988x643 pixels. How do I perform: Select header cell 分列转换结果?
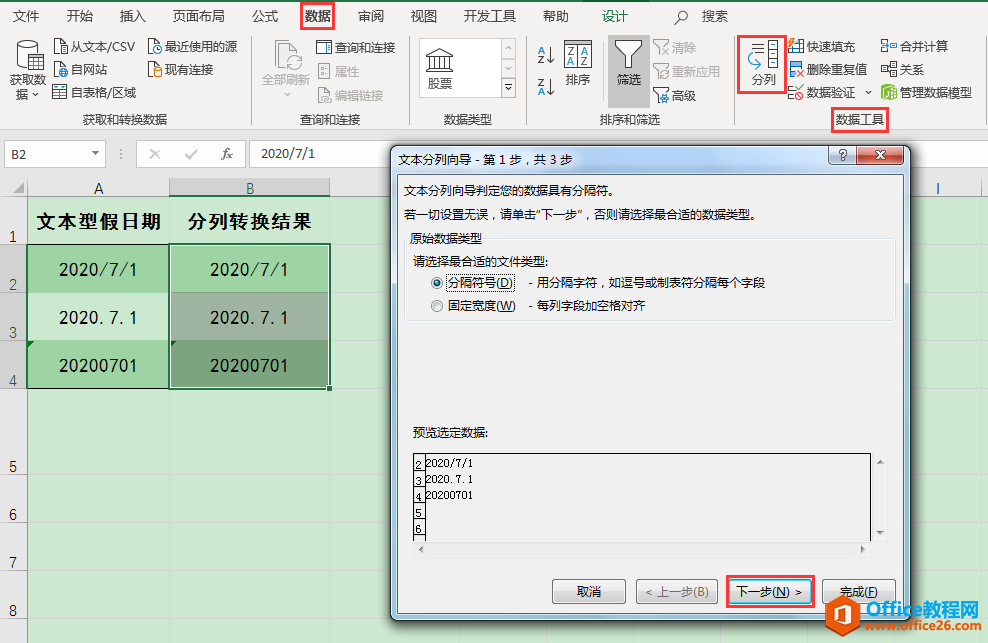250,221
